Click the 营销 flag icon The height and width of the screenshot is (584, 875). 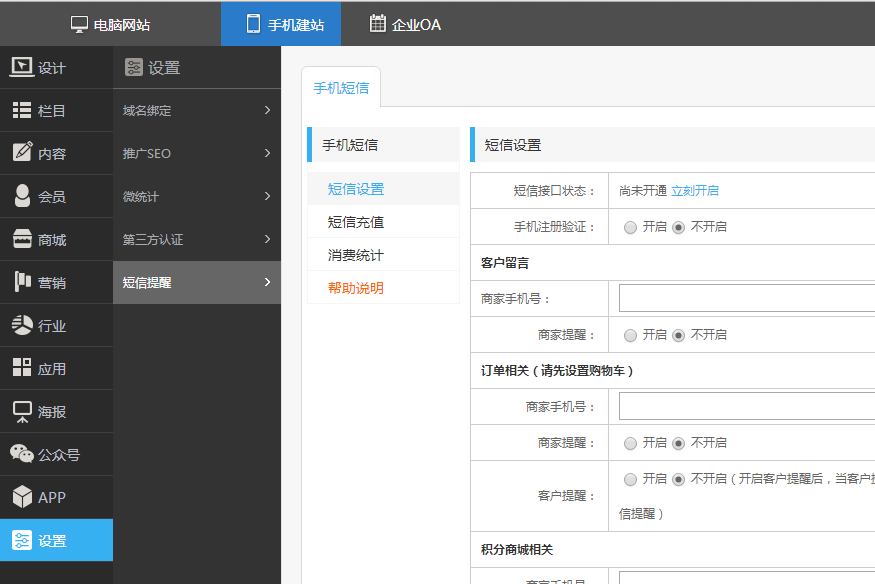point(22,281)
